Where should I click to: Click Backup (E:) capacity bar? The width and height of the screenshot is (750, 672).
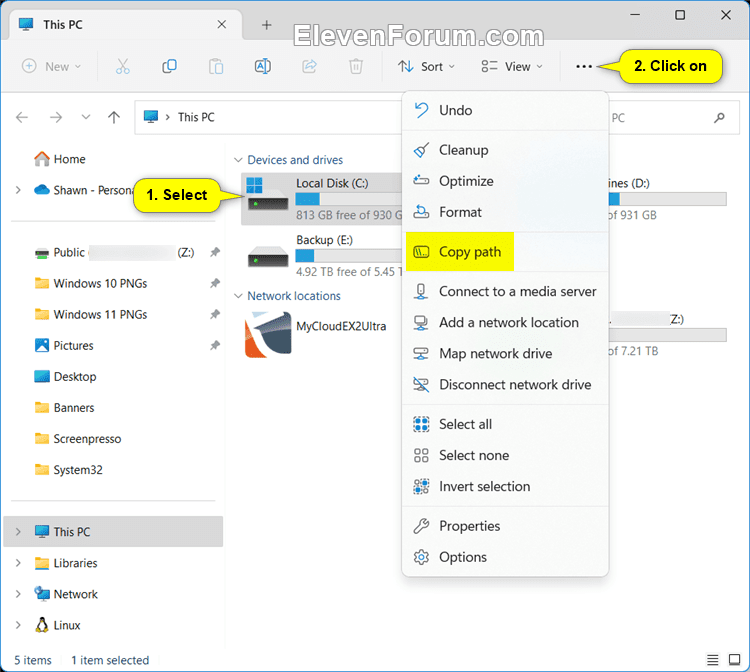tap(348, 255)
